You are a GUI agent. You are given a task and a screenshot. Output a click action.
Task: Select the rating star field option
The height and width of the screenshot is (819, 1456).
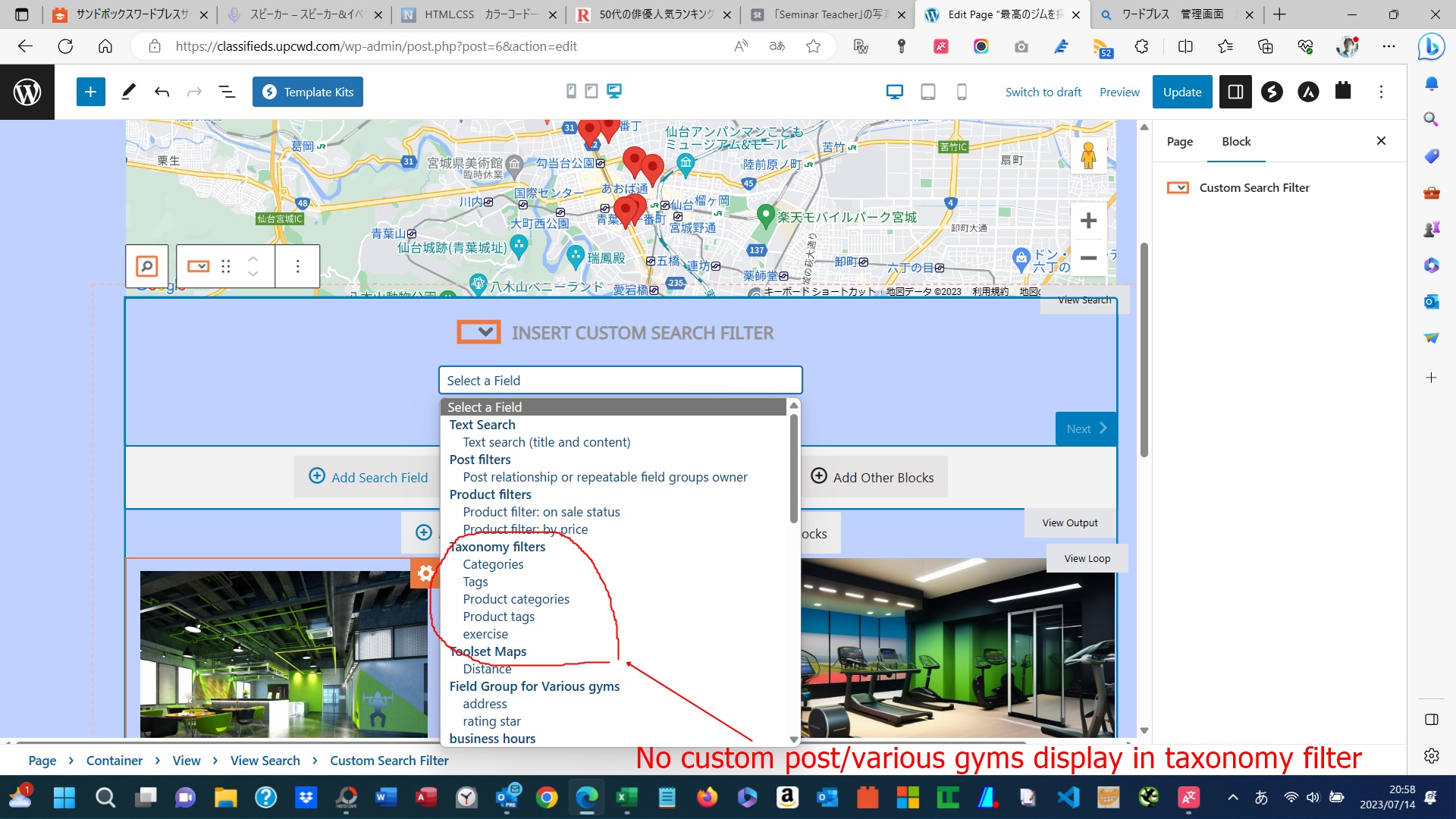(x=491, y=721)
